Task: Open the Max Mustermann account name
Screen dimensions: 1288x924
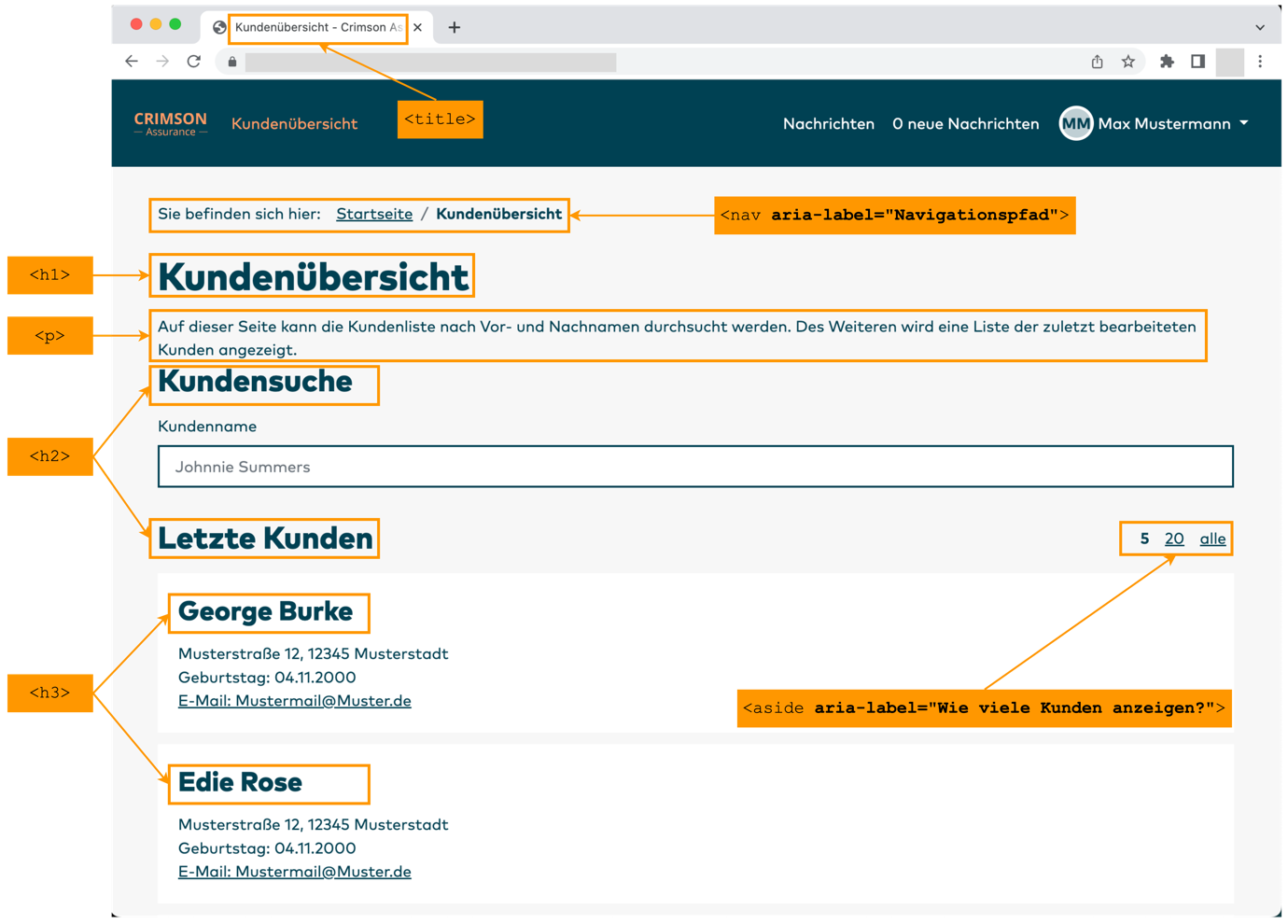Action: (1165, 123)
